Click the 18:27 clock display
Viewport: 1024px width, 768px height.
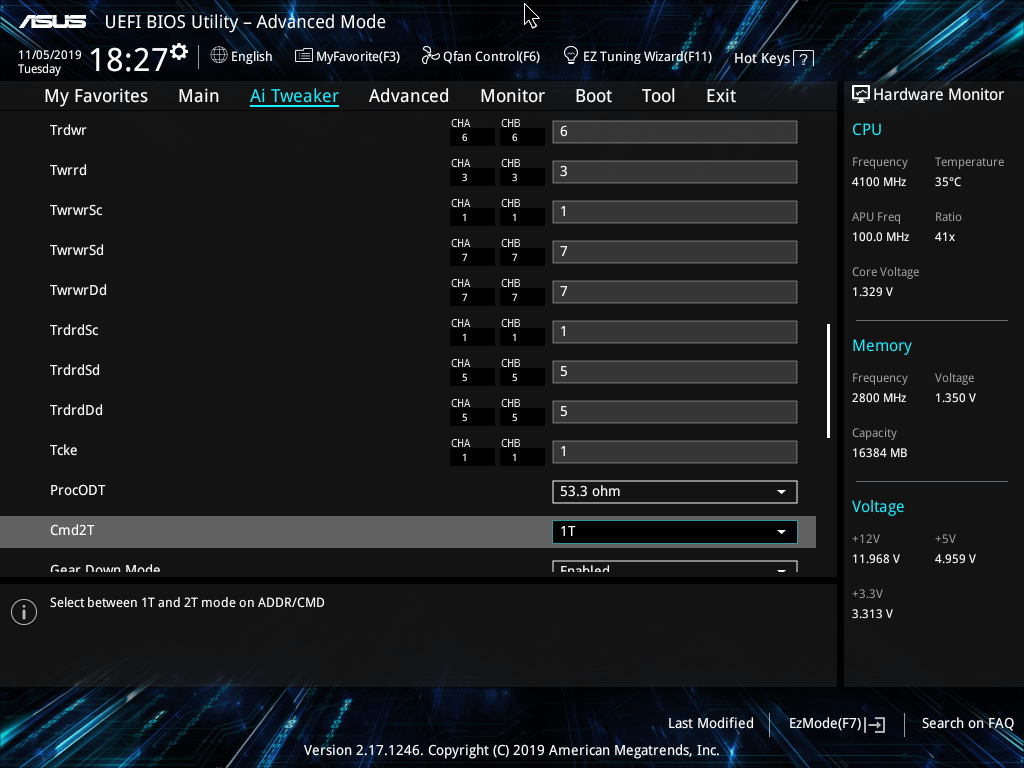coord(129,59)
